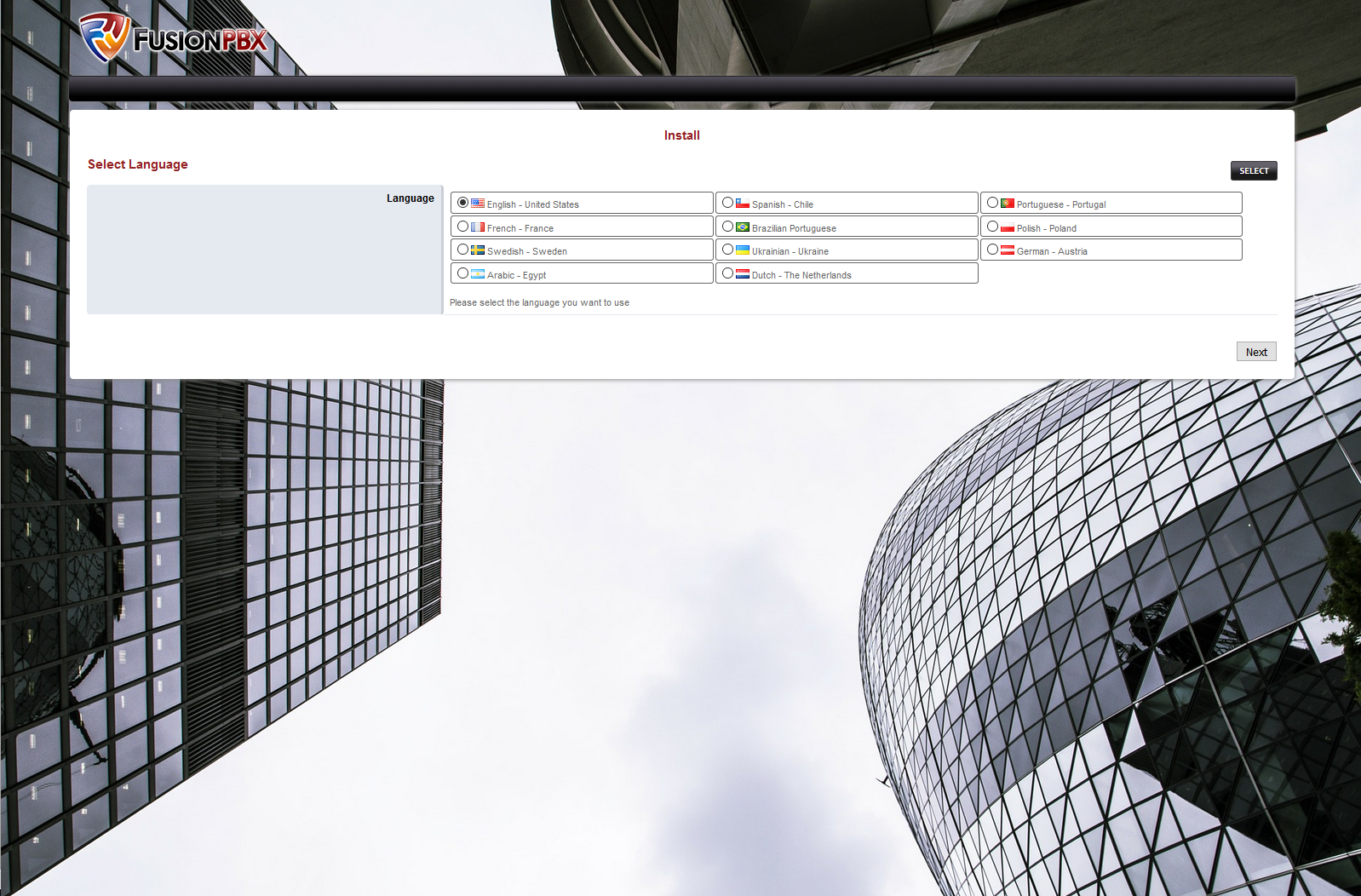Select Polish - Poland radio button

click(992, 227)
